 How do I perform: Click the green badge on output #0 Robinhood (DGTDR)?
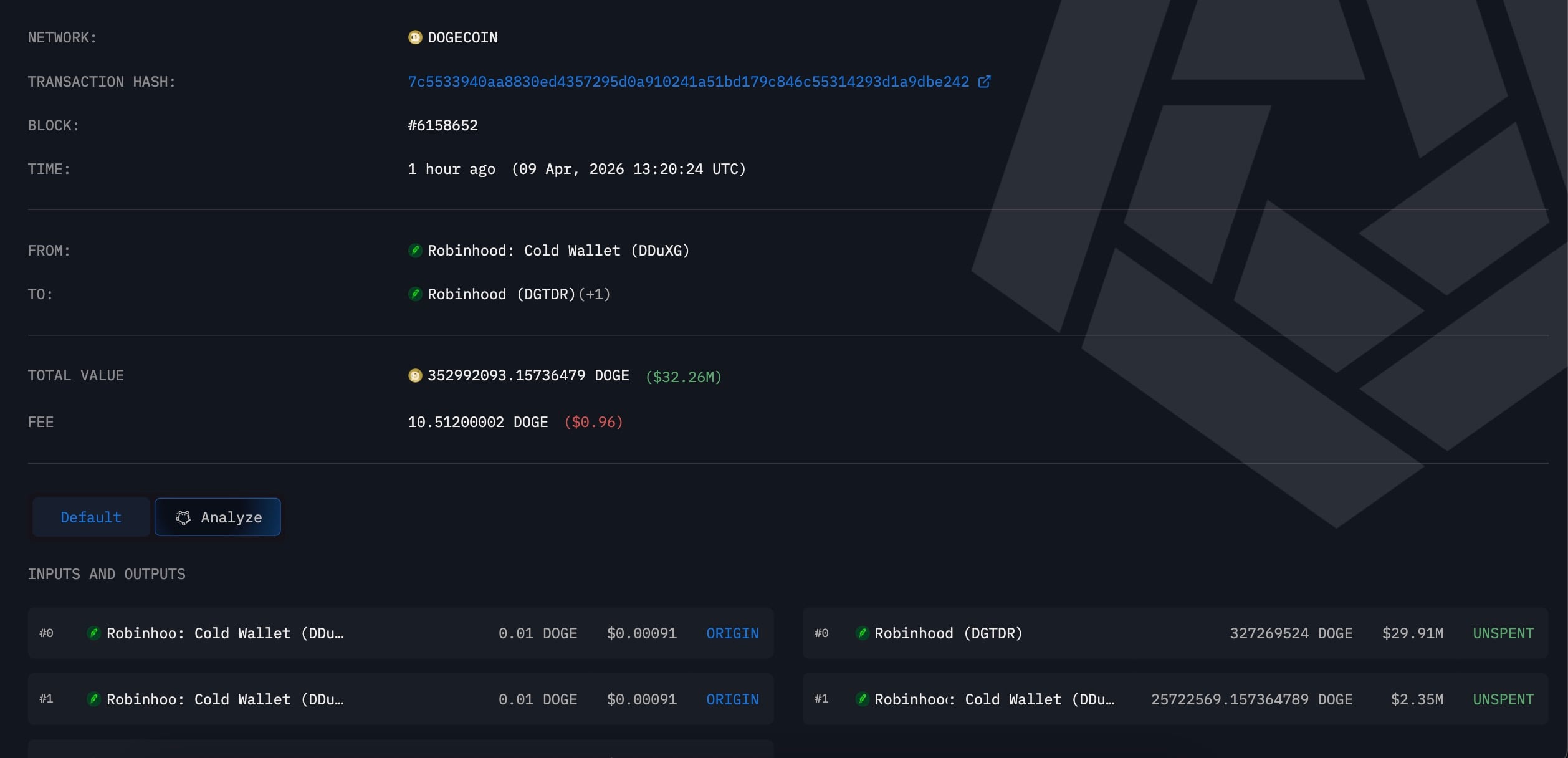(x=863, y=633)
